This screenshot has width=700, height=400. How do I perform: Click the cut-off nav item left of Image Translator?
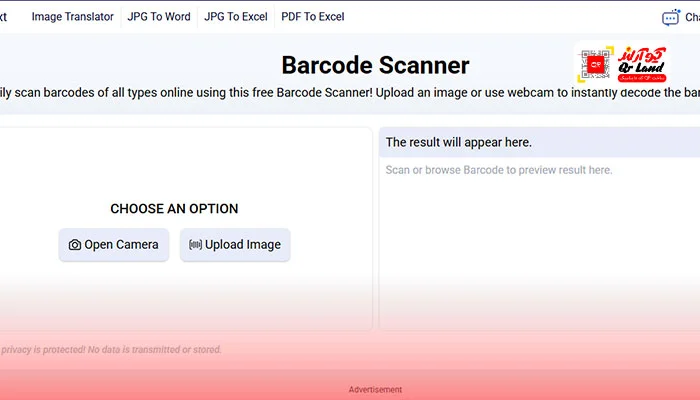(4, 17)
